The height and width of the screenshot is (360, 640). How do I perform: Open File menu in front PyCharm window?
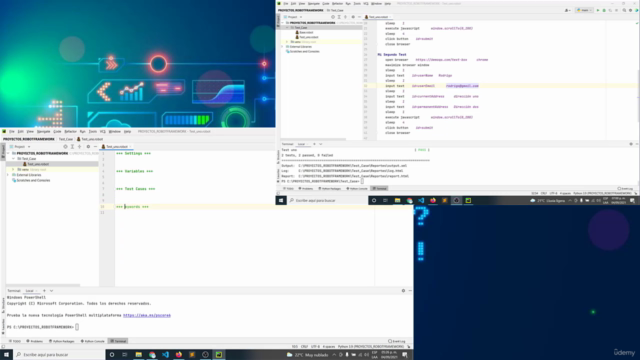click(x=12, y=131)
